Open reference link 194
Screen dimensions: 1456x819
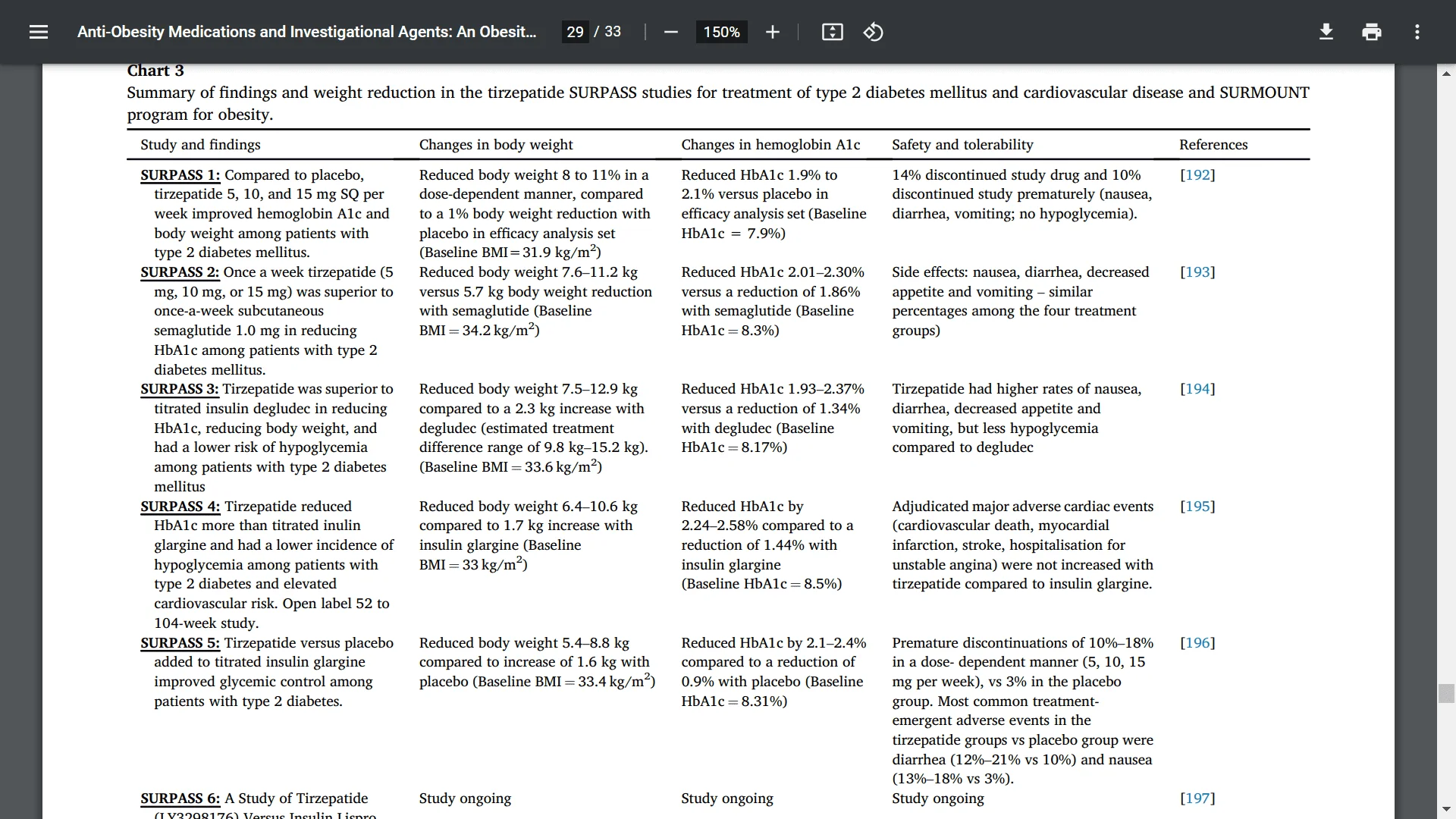tap(1197, 389)
